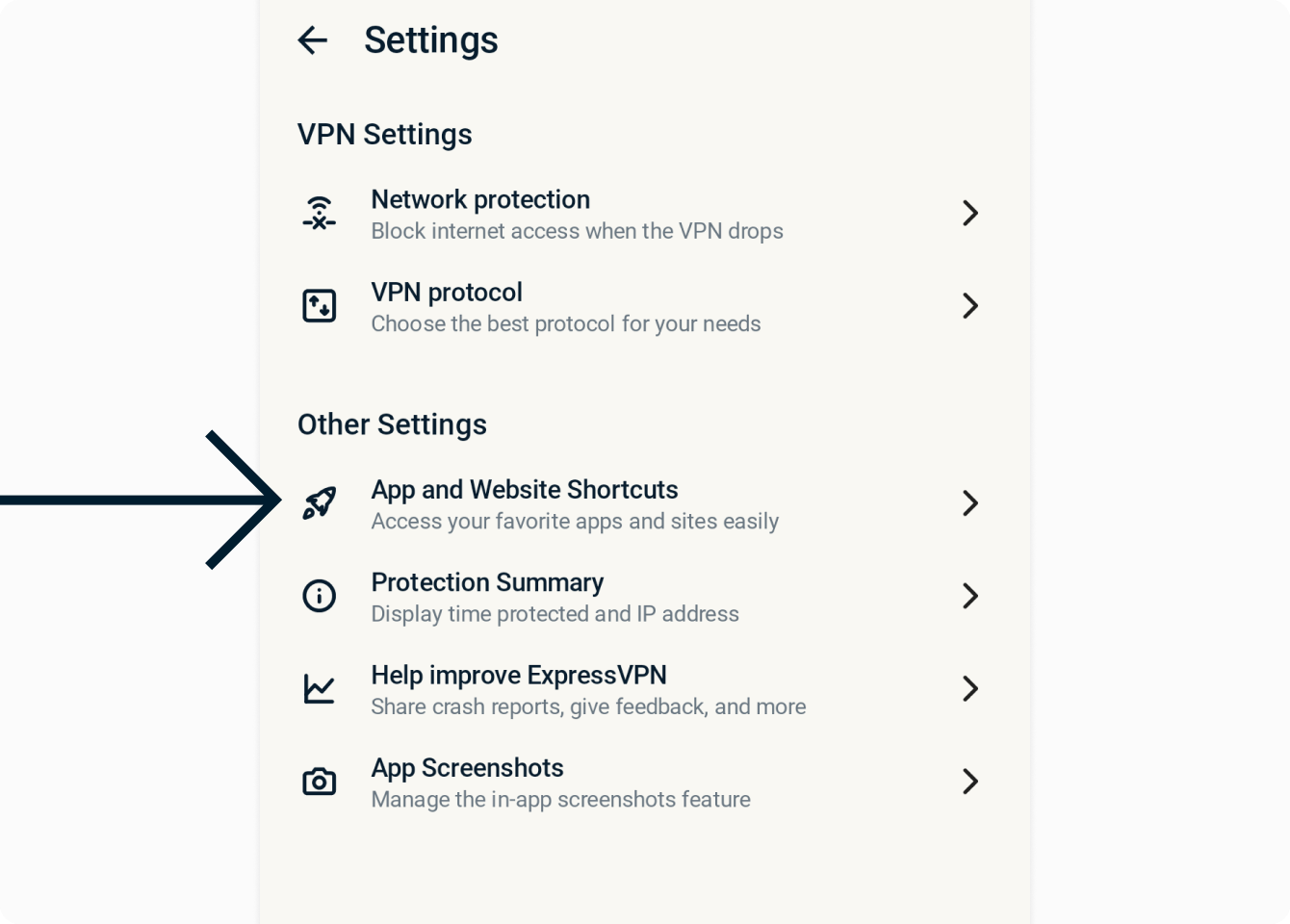Tap 'Block internet access when the VPN drops'
Image resolution: width=1290 pixels, height=924 pixels.
pyautogui.click(x=578, y=231)
